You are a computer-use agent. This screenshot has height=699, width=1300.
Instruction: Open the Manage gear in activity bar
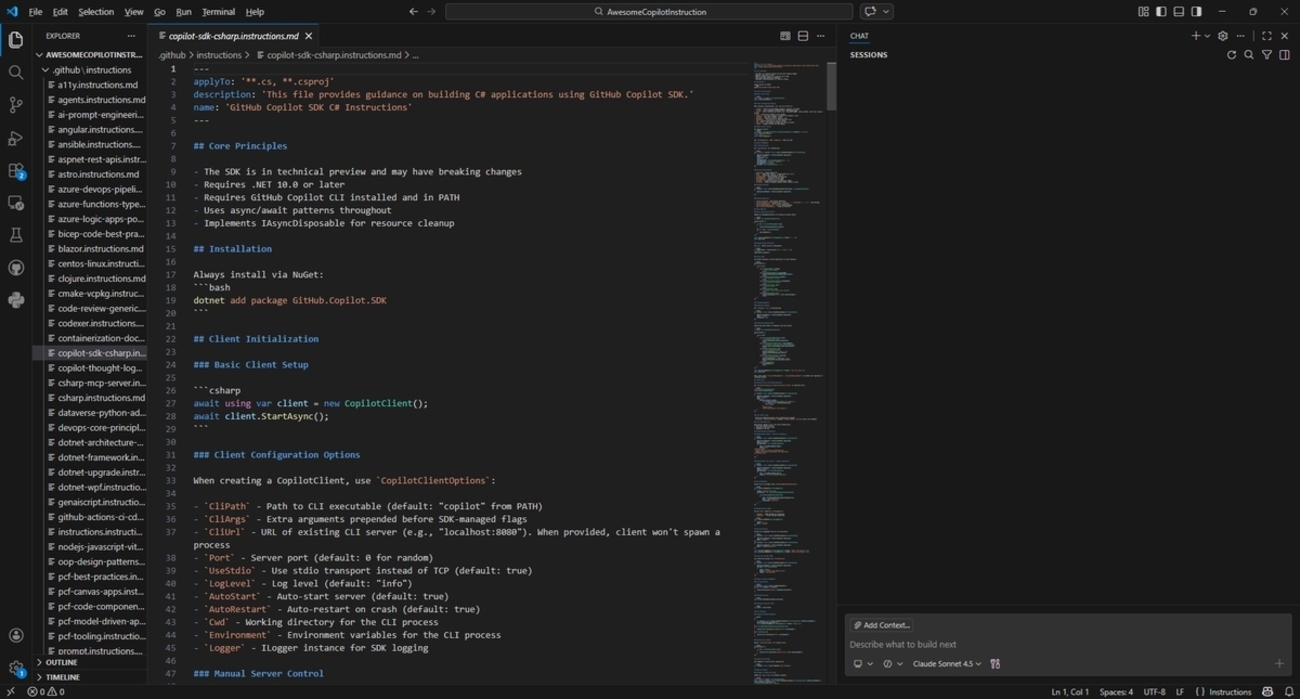click(x=15, y=668)
